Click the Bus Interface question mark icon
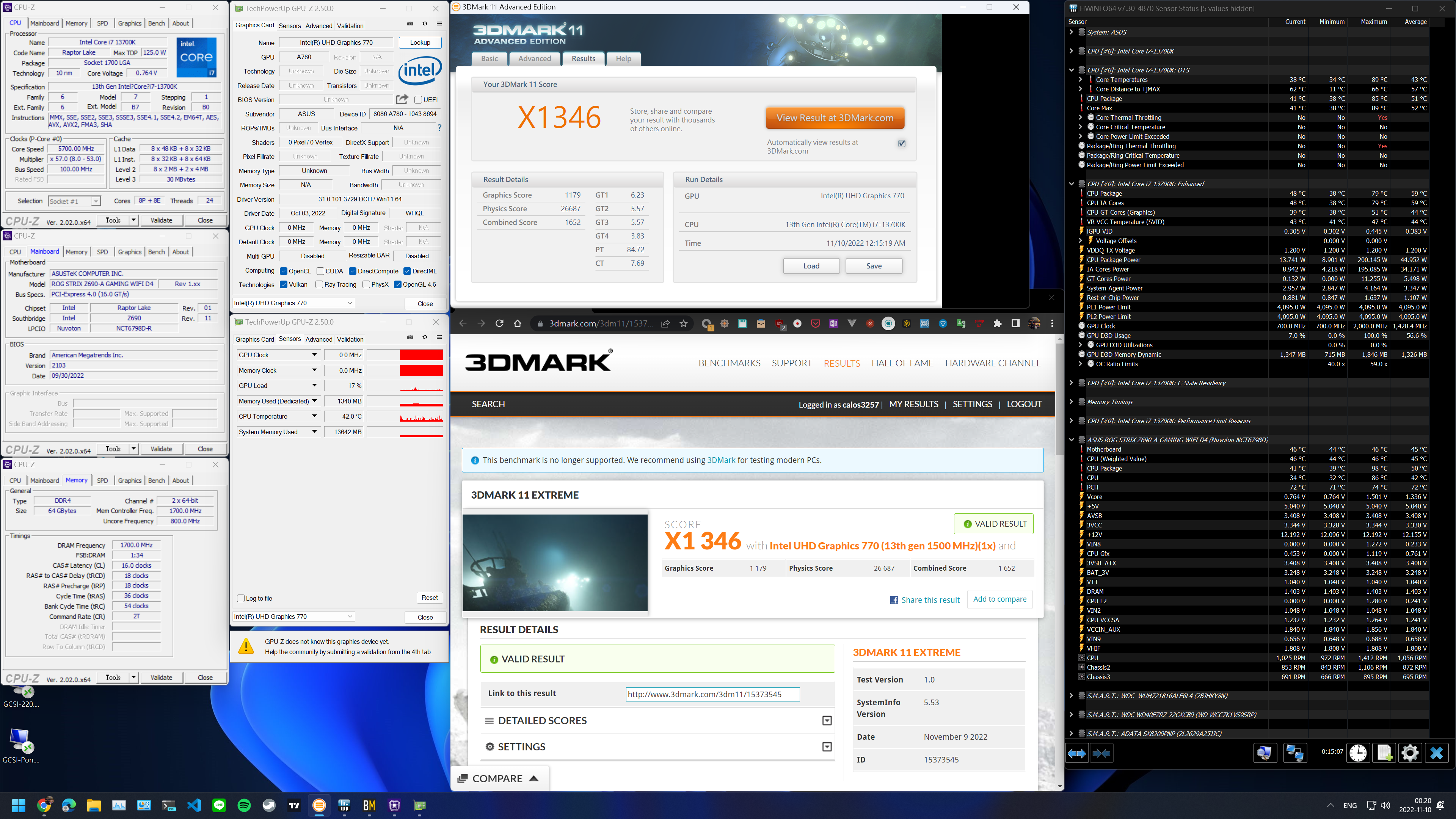The height and width of the screenshot is (819, 1456). coord(439,128)
